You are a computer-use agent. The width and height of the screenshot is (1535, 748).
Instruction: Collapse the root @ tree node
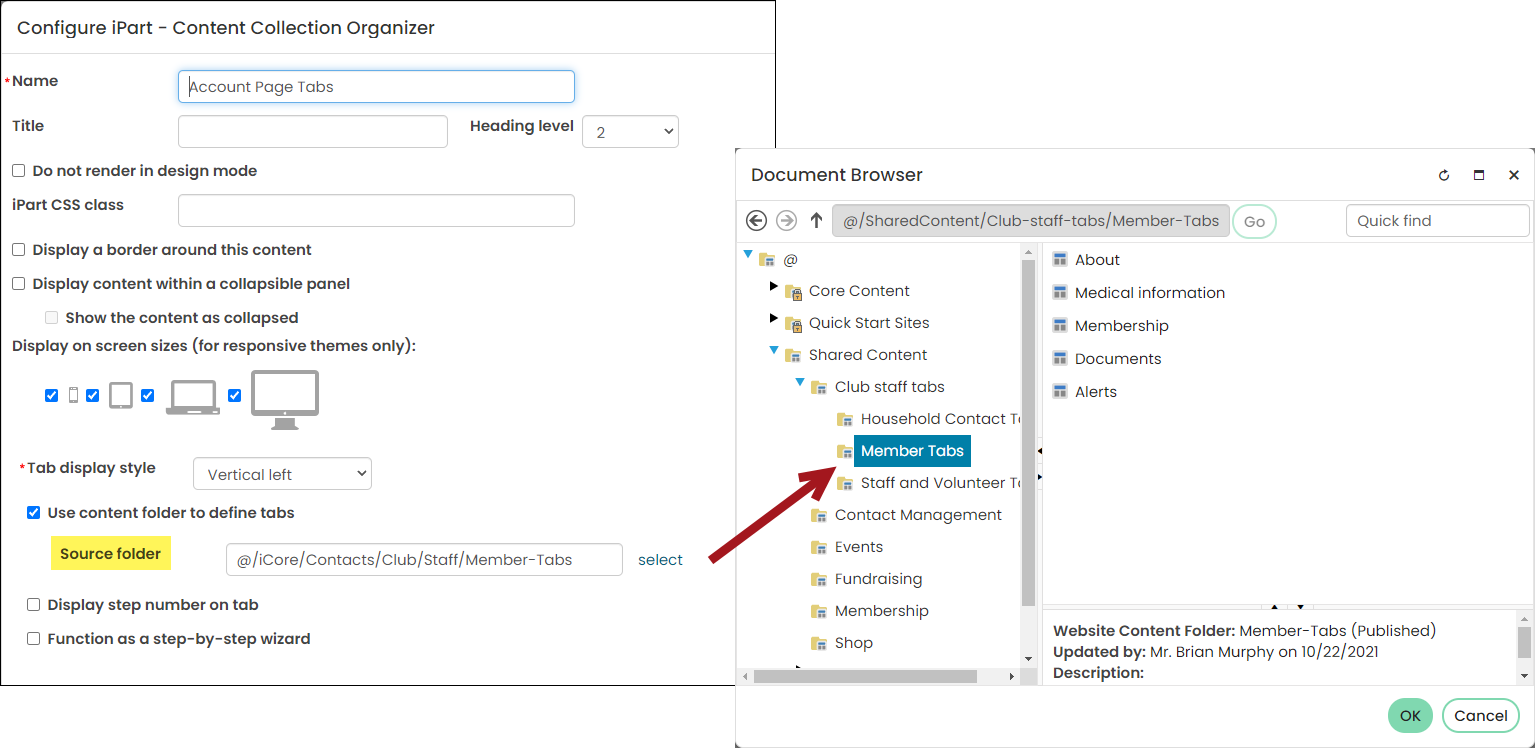tap(748, 255)
